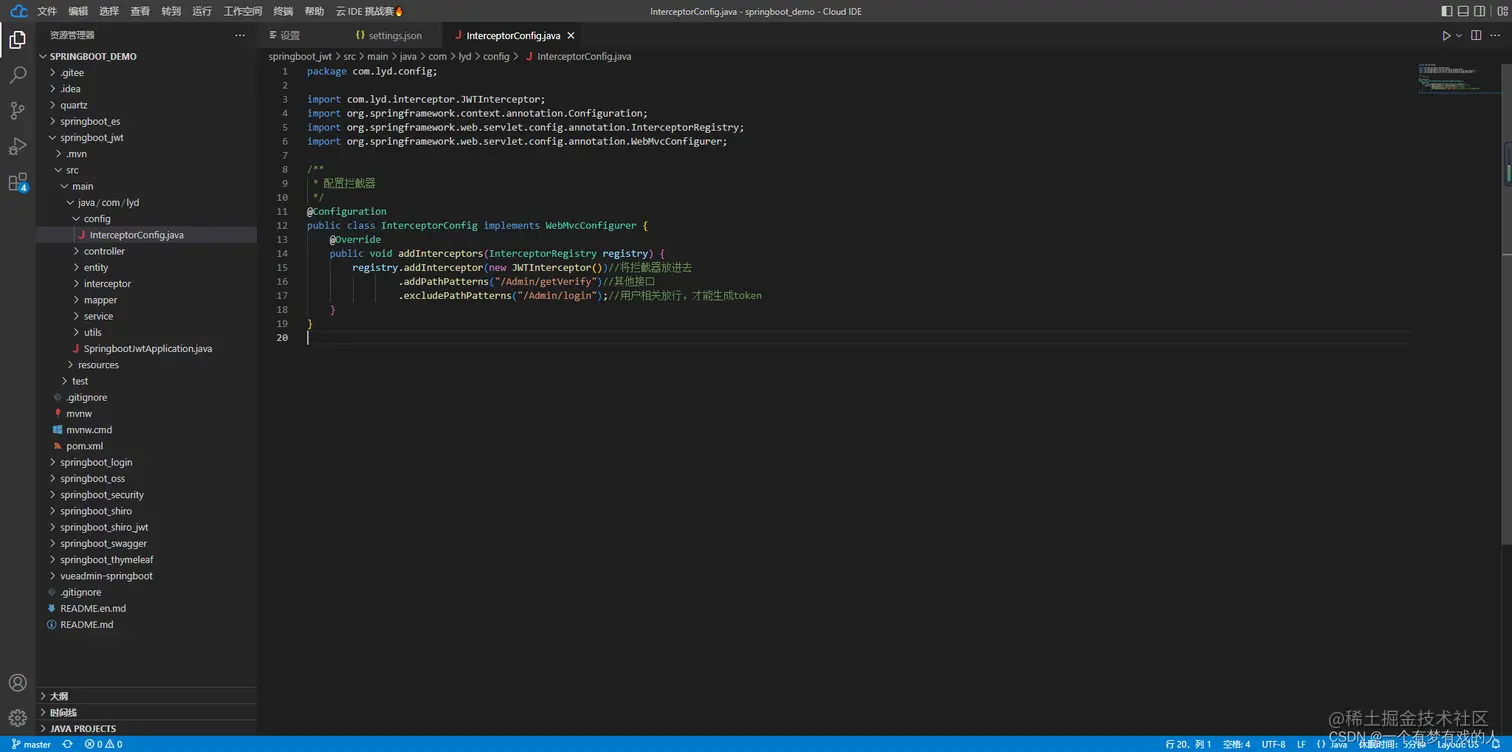Open the 帮助 menu
1512x752 pixels.
coord(314,11)
